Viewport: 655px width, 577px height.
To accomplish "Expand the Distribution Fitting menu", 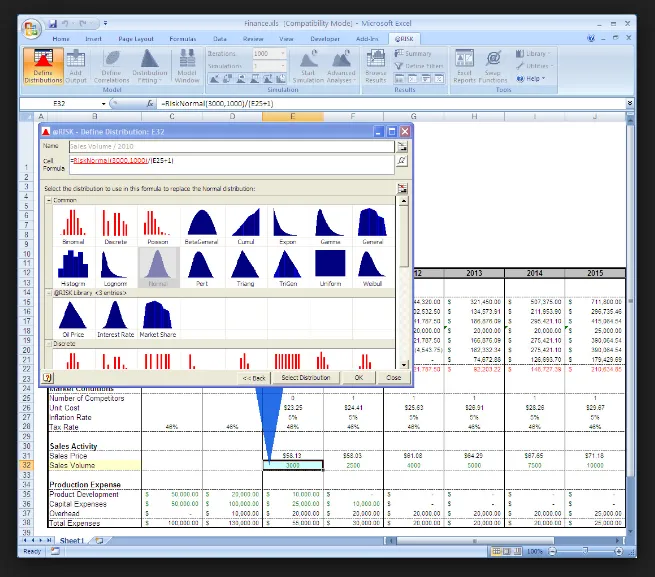I will 149,66.
